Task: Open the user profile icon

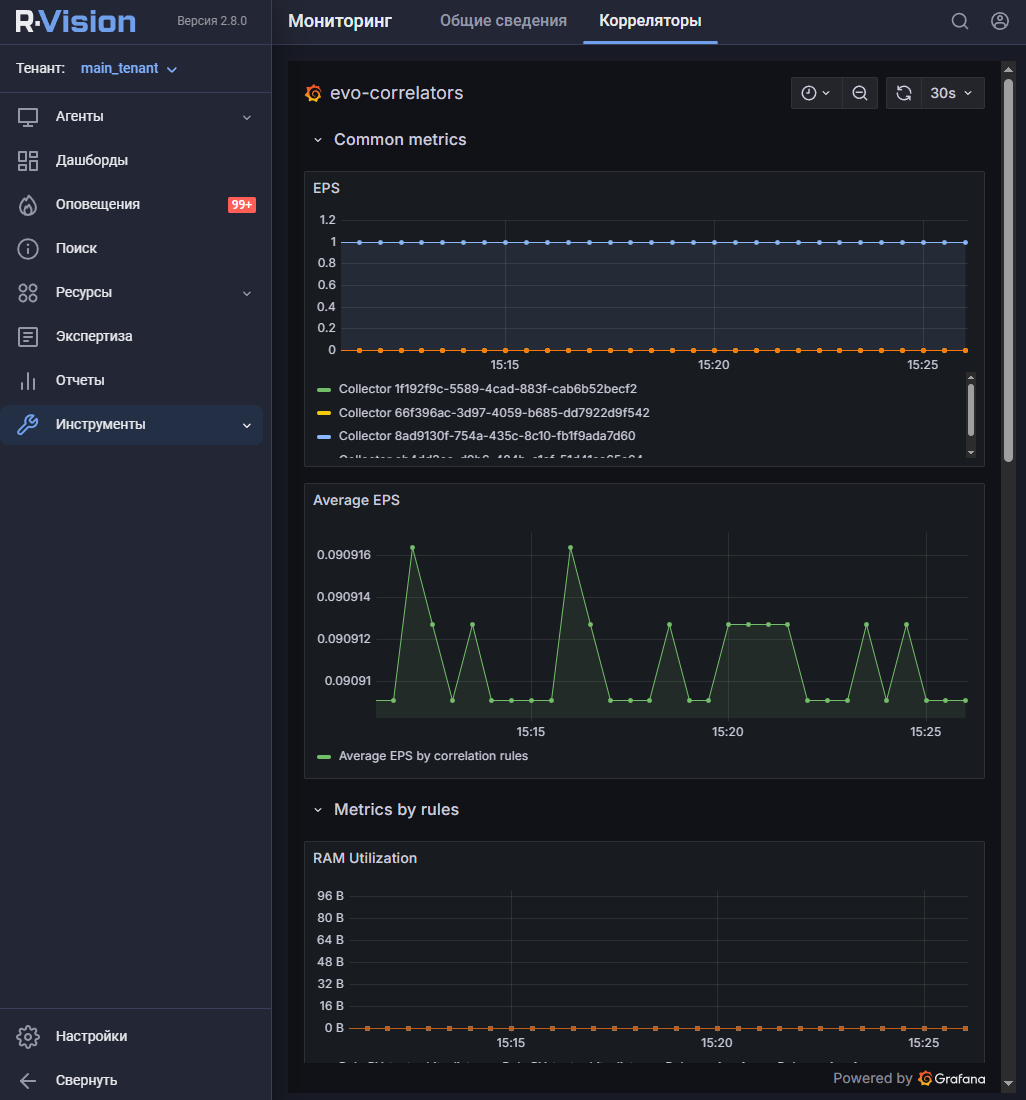Action: (999, 21)
